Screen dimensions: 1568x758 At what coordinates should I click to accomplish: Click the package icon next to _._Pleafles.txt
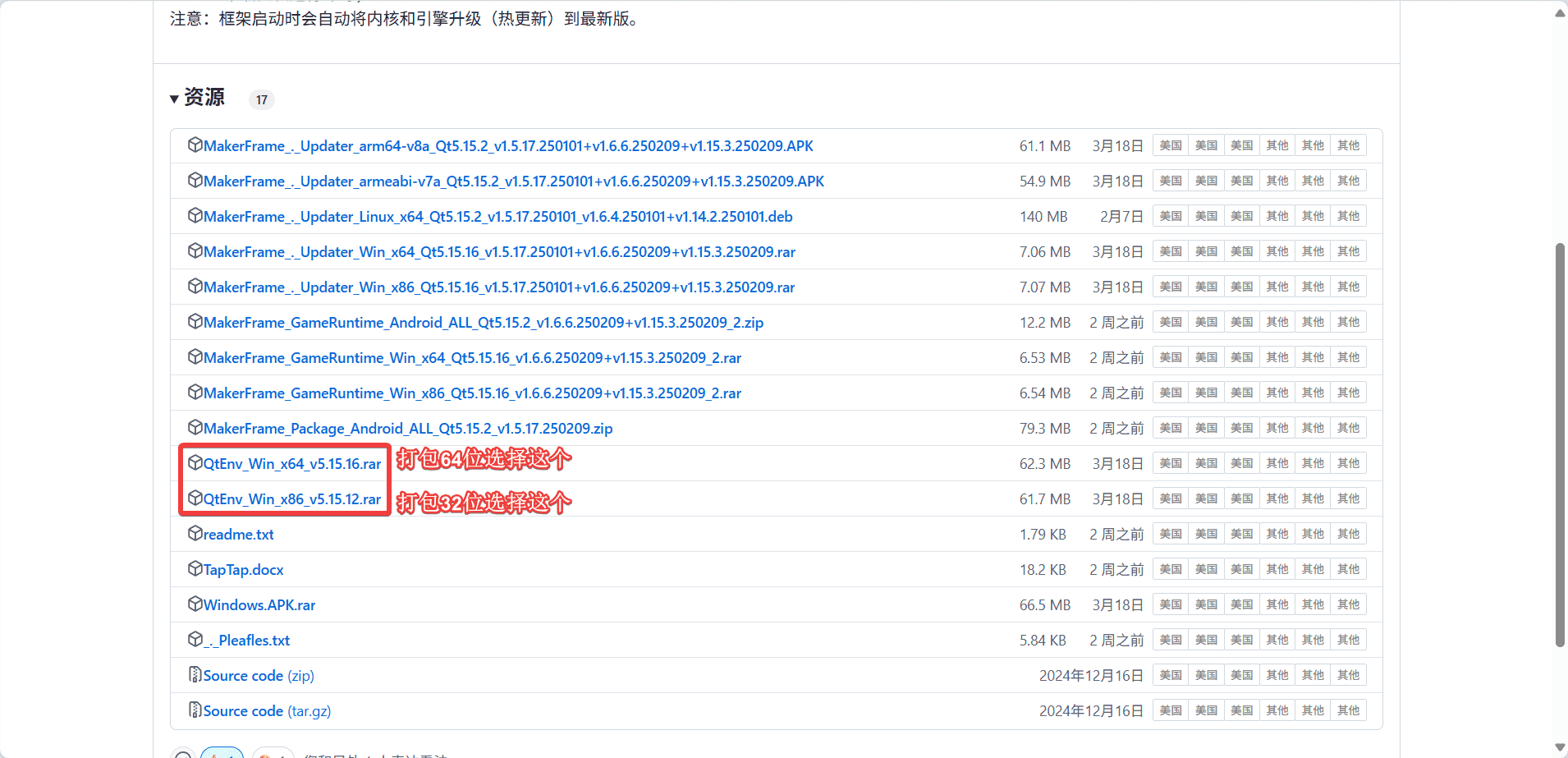[194, 638]
